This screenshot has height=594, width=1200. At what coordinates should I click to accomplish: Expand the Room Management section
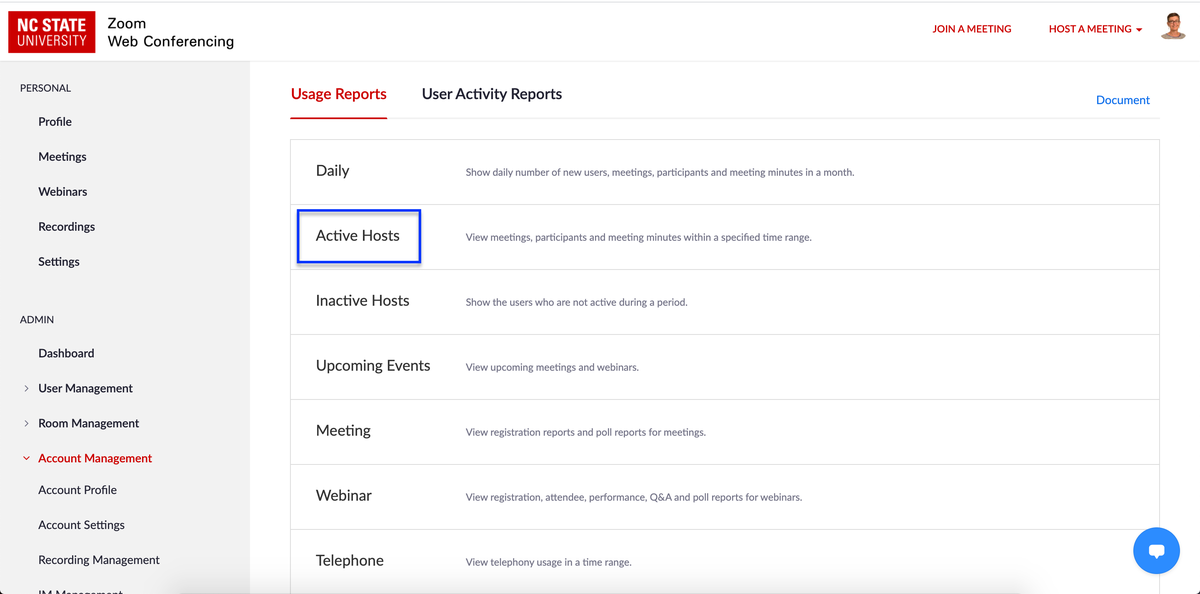(x=88, y=422)
